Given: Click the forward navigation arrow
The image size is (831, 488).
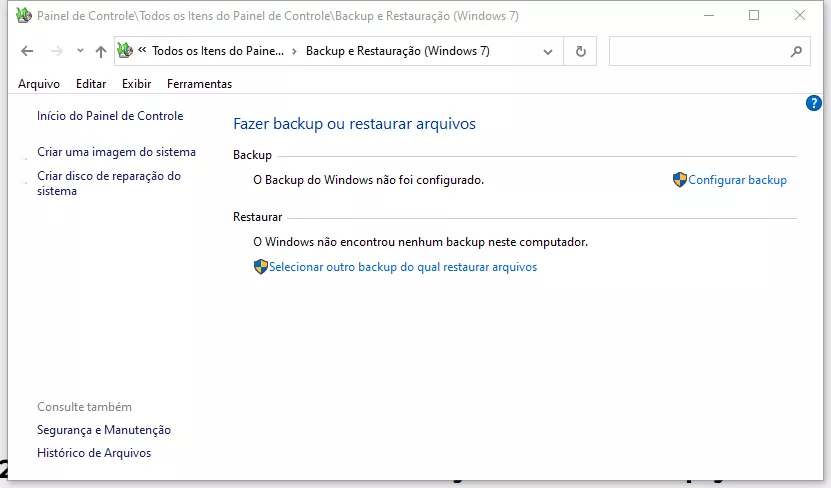Looking at the screenshot, I should point(57,51).
